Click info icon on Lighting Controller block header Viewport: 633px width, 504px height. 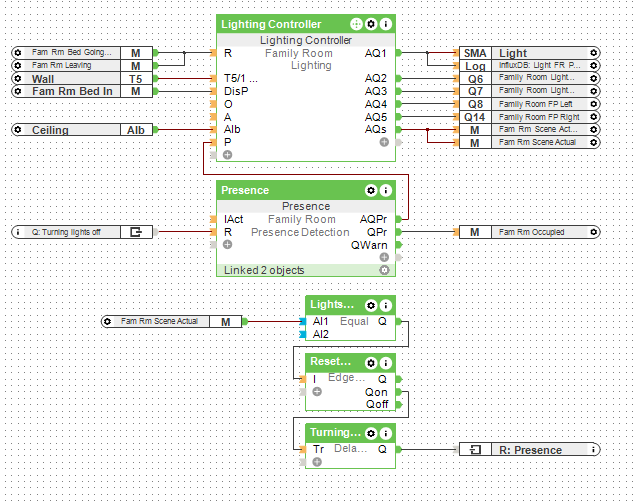click(x=387, y=23)
